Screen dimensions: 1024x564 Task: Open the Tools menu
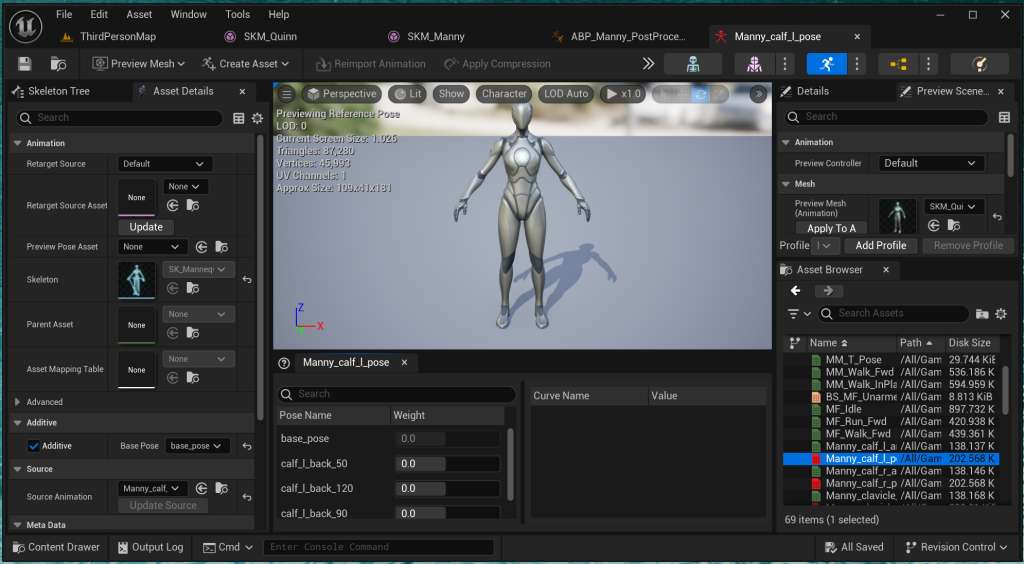coord(238,14)
